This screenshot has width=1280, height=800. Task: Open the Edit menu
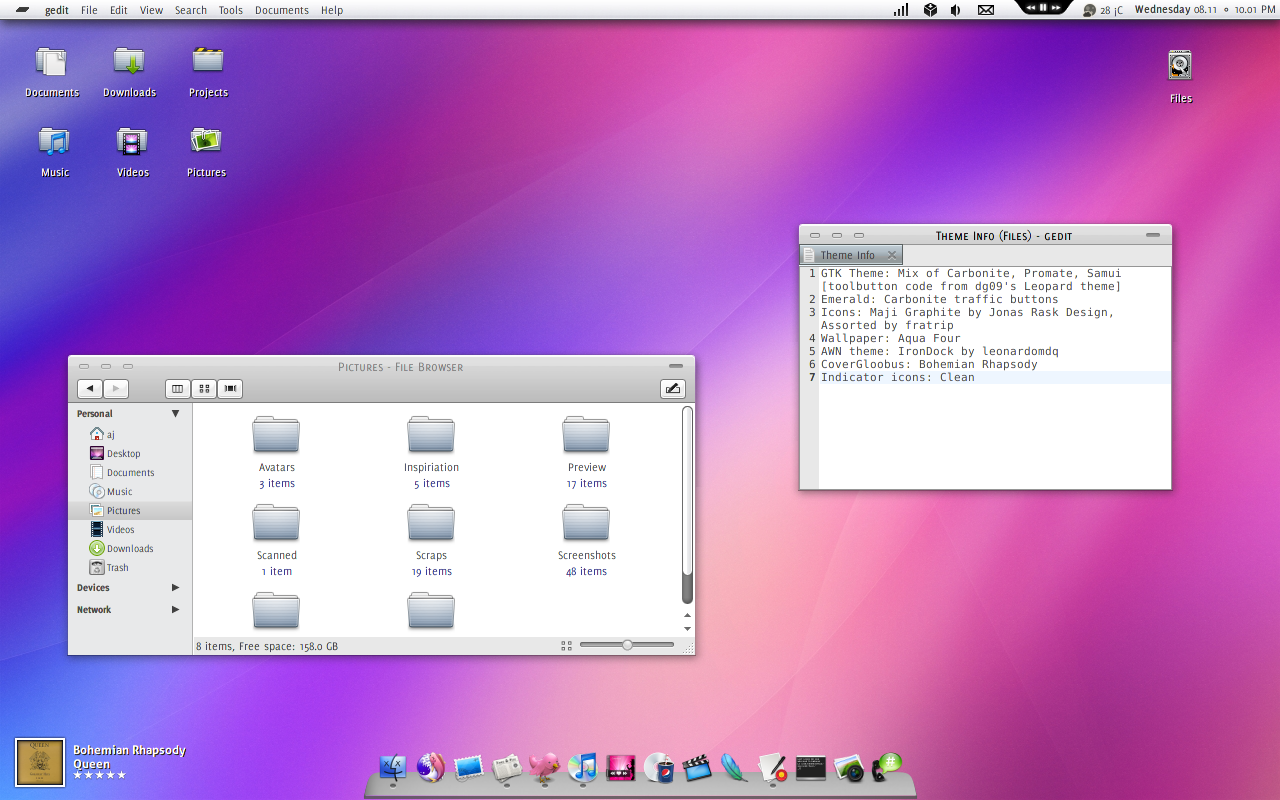(x=119, y=10)
